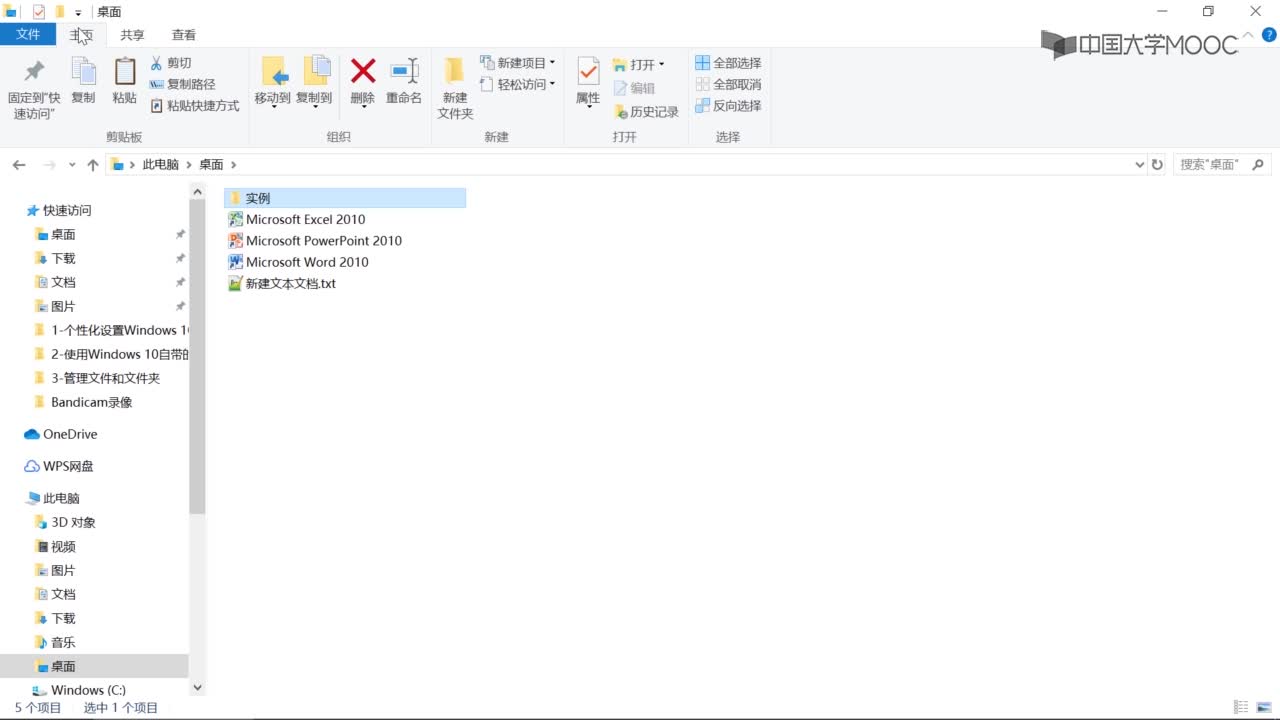Select Microsoft Word 2010 shortcut
This screenshot has height=720, width=1280.
click(307, 262)
